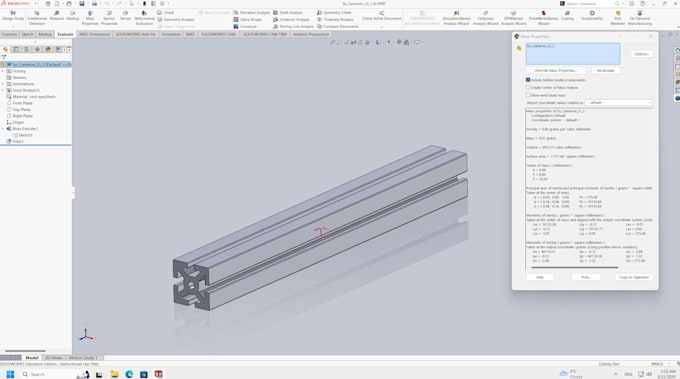Collapse the Boss-Extrude1 feature node

(3, 129)
